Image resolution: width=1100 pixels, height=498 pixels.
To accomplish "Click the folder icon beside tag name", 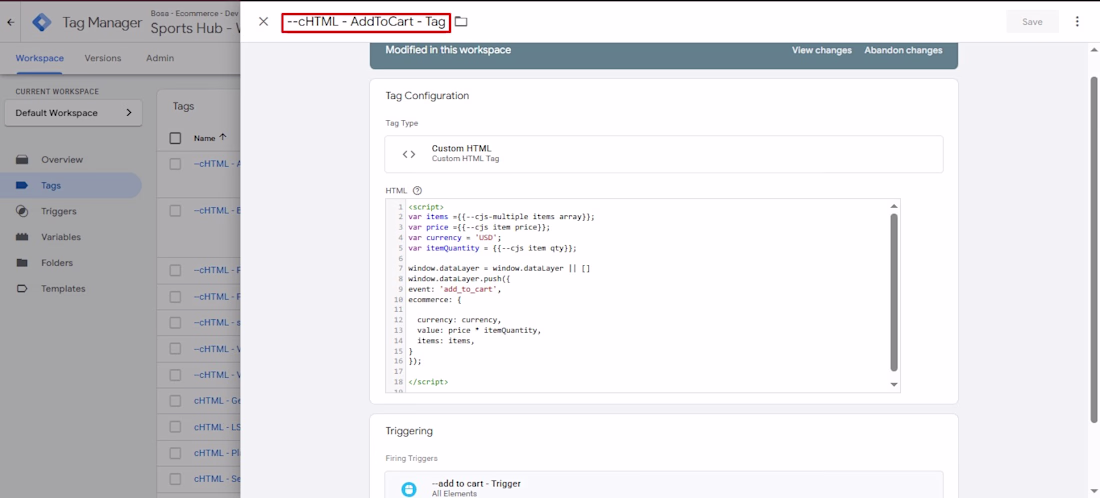I will click(x=461, y=22).
